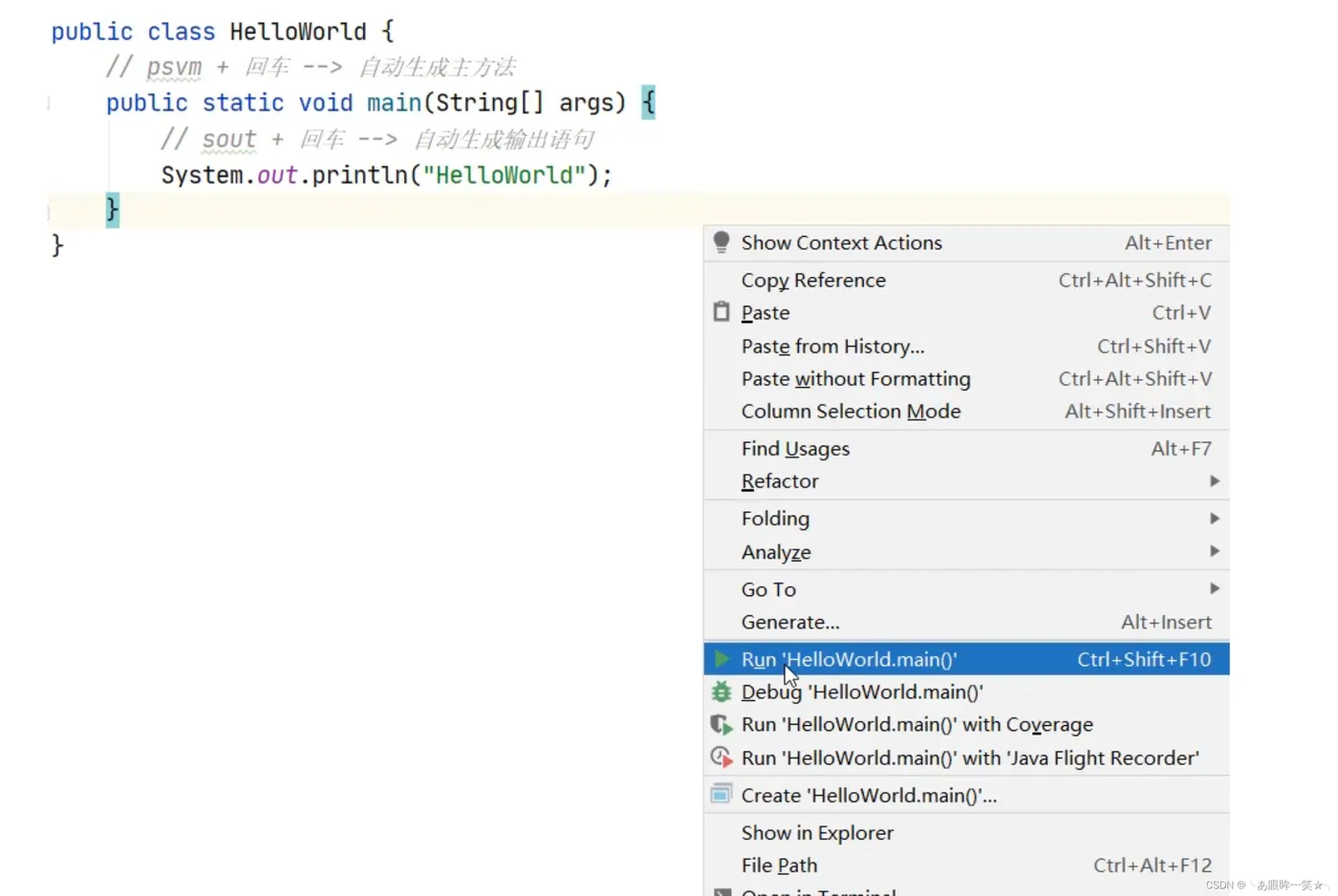The height and width of the screenshot is (896, 1338).
Task: Run 'HelloWorld.main()' from context menu
Action: click(x=966, y=659)
